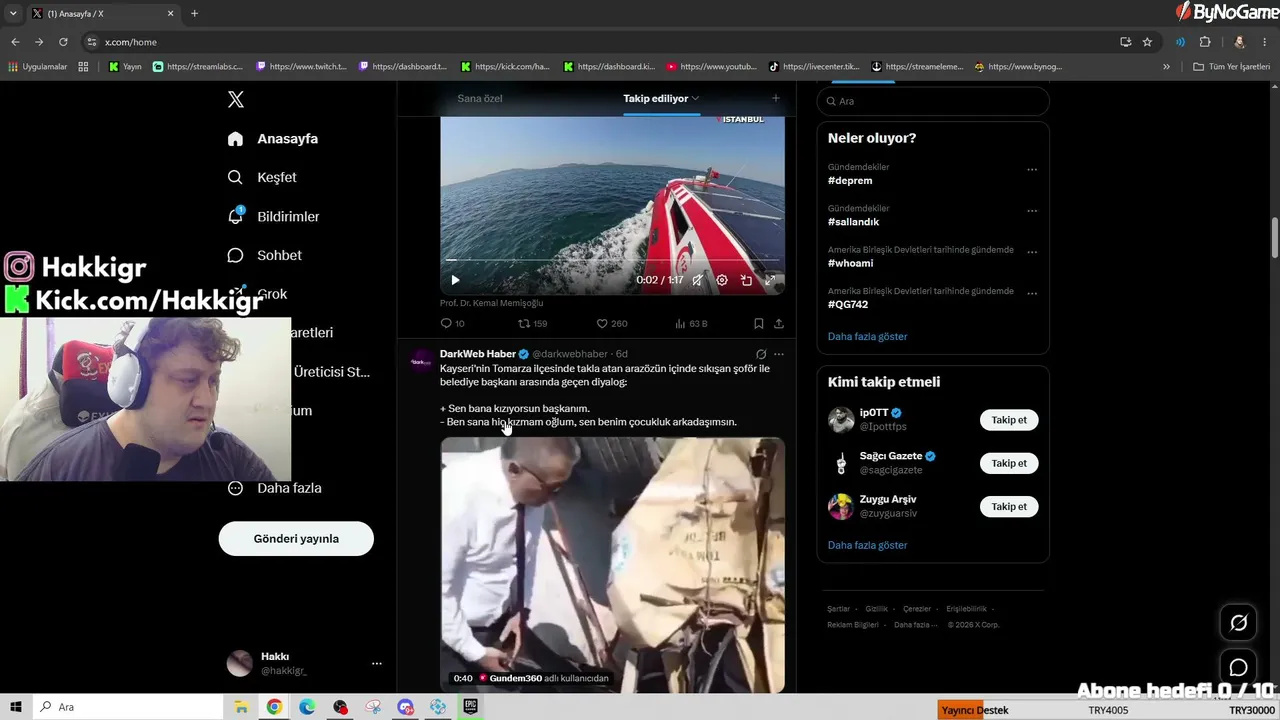Follow ip0TT with Takip et
This screenshot has width=1280, height=720.
[x=1009, y=420]
